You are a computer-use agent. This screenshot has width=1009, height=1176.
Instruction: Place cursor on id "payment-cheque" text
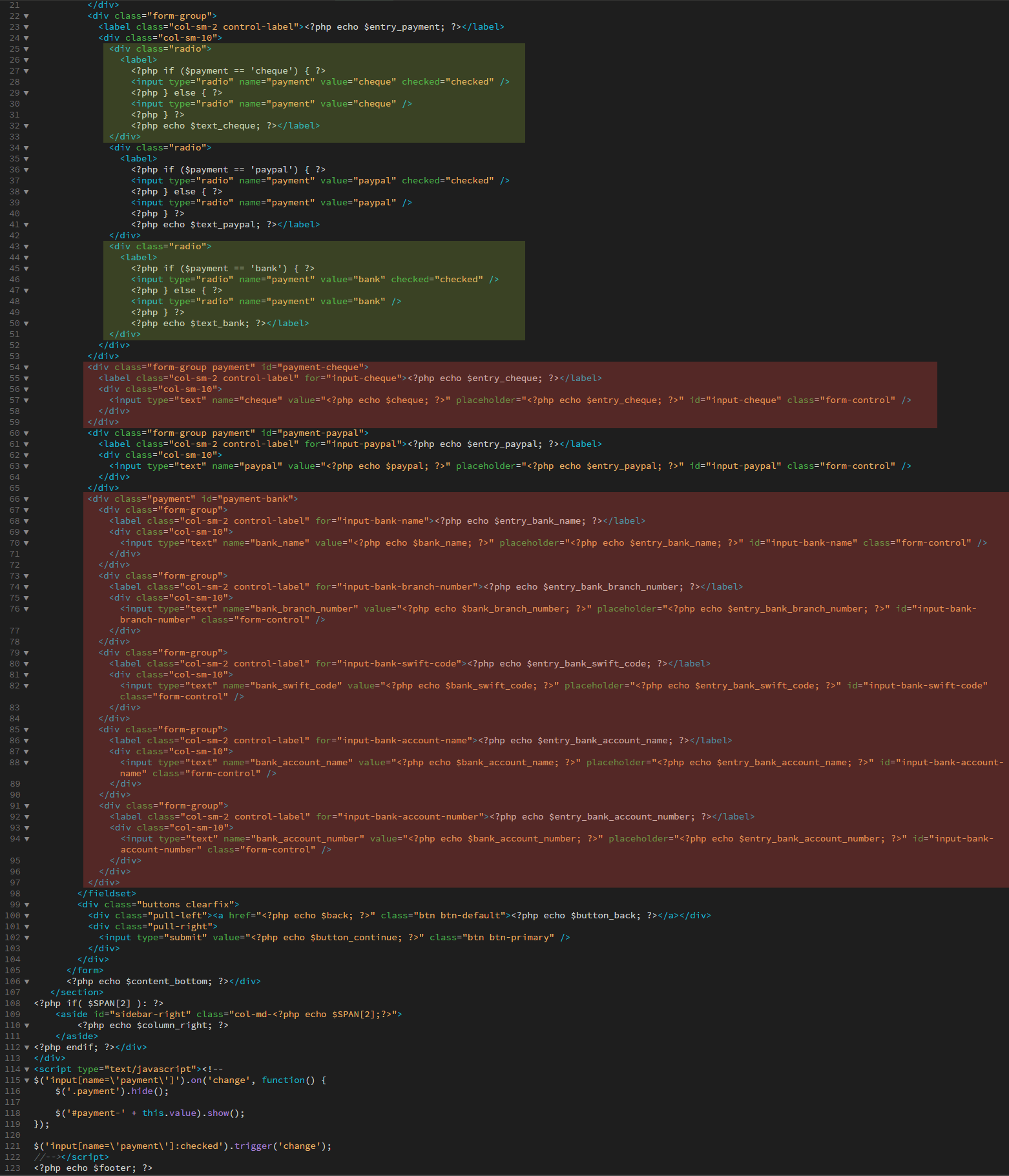coord(323,367)
